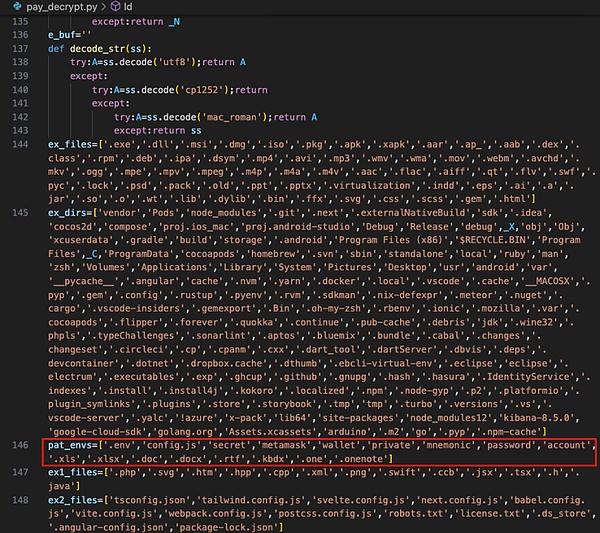Click the ex_files variable name
Screen dimensions: 600x533
[72, 145]
